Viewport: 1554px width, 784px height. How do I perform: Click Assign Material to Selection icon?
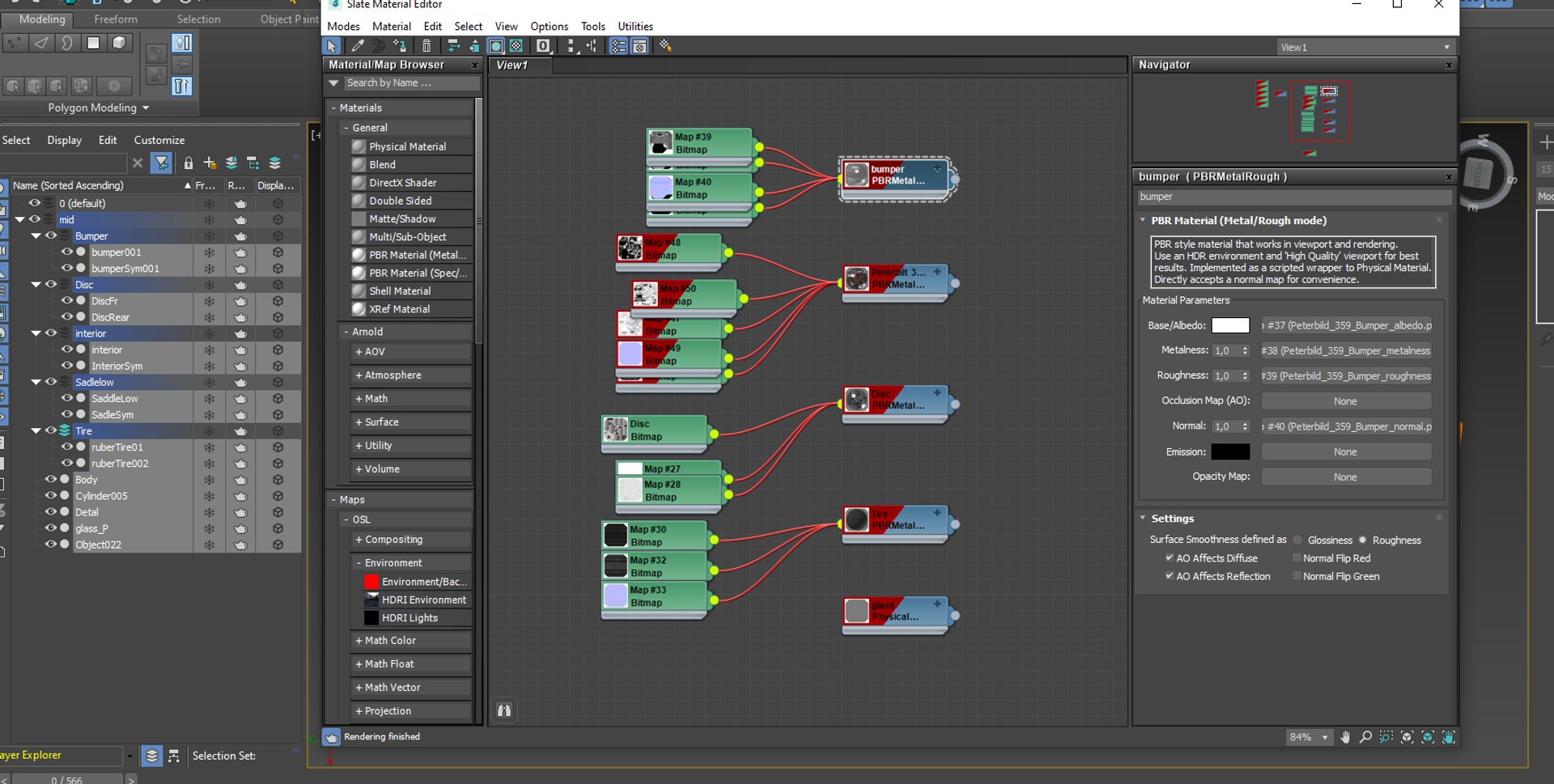pyautogui.click(x=400, y=46)
